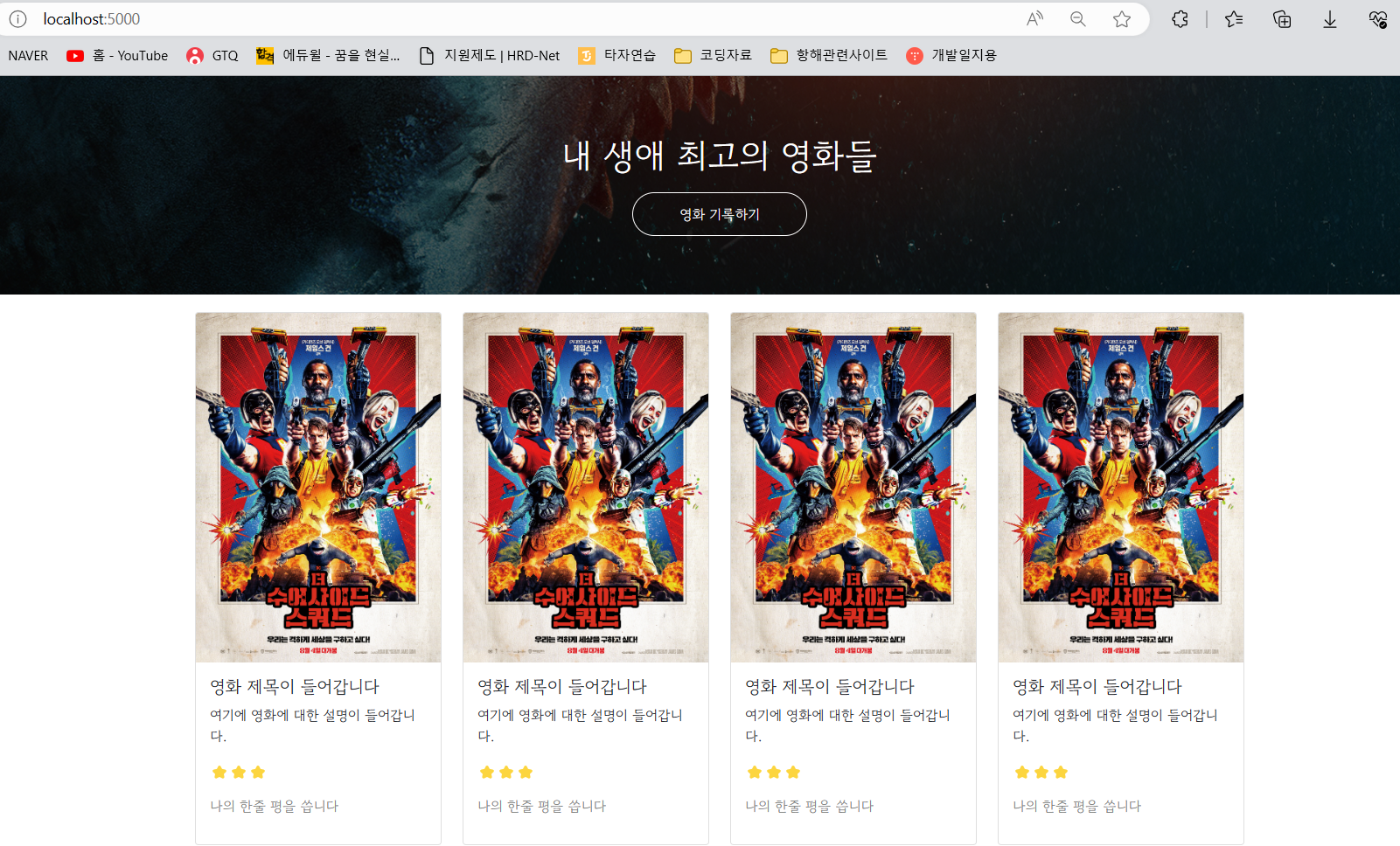Click the fourth card's movie title text
The width and height of the screenshot is (1400, 846).
pos(1097,687)
